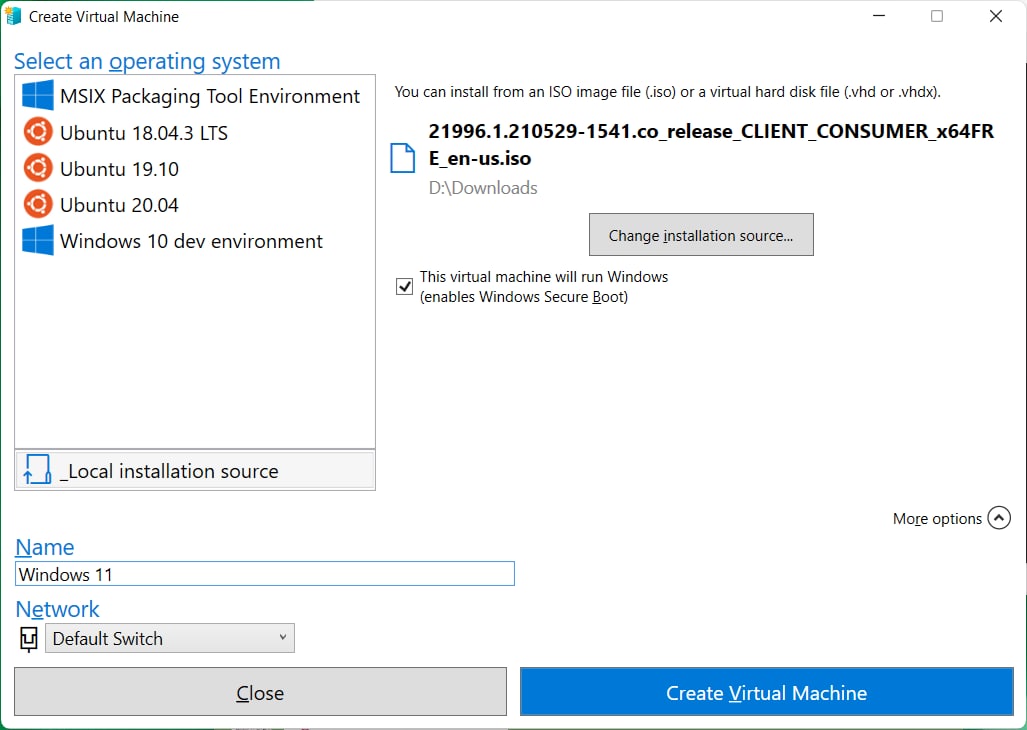Close the window using the title bar X
The width and height of the screenshot is (1027, 730).
coord(996,16)
